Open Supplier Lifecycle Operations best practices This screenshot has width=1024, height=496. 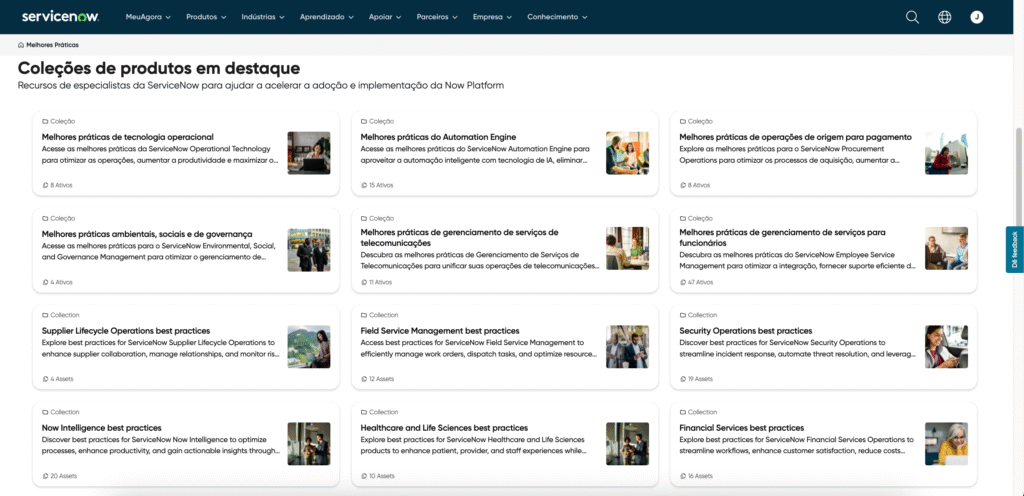point(126,331)
